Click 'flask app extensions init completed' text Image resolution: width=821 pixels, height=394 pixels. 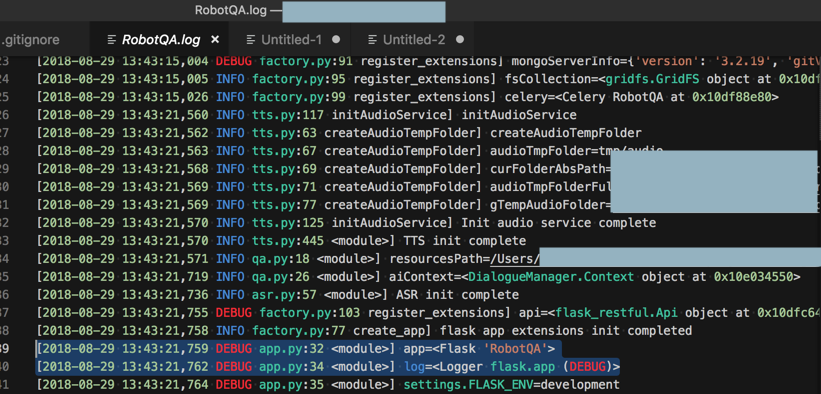pyautogui.click(x=566, y=331)
